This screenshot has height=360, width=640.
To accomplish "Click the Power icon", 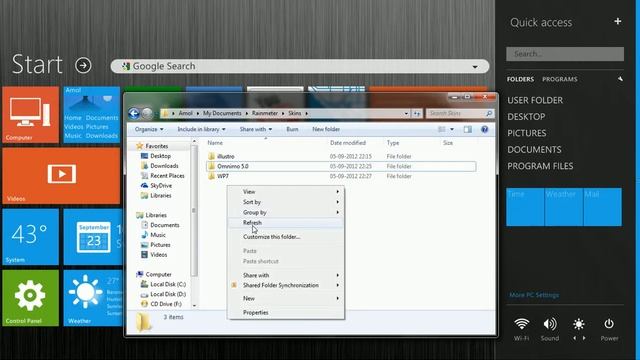I will pos(609,324).
